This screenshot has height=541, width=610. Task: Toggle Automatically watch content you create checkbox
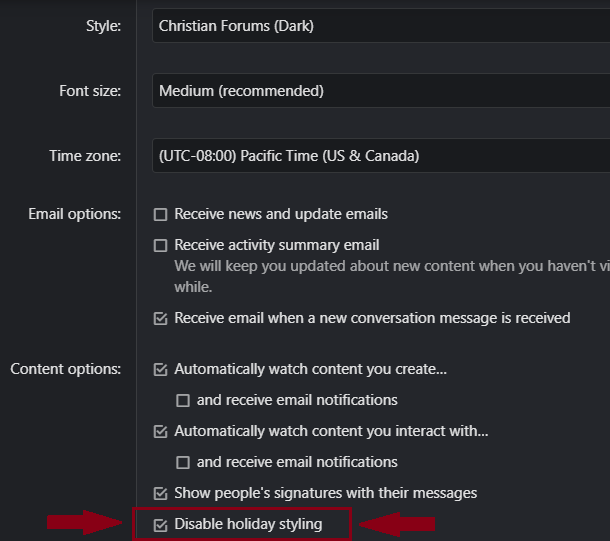tap(160, 369)
